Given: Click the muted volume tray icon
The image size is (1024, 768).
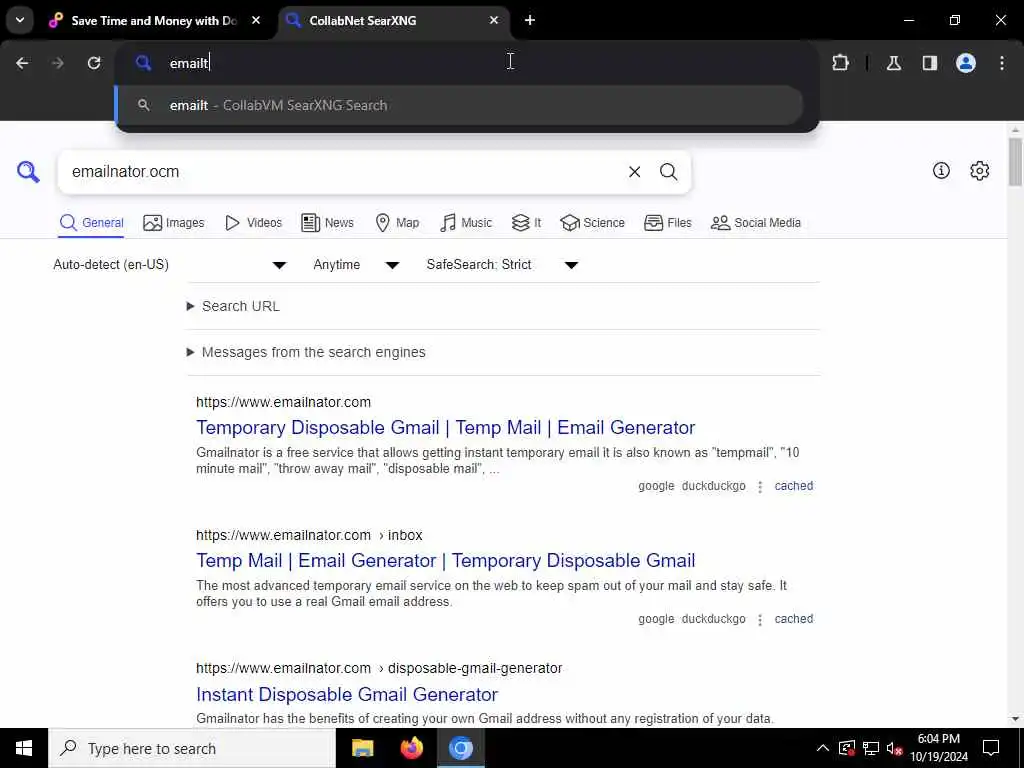Looking at the screenshot, I should click(x=894, y=748).
